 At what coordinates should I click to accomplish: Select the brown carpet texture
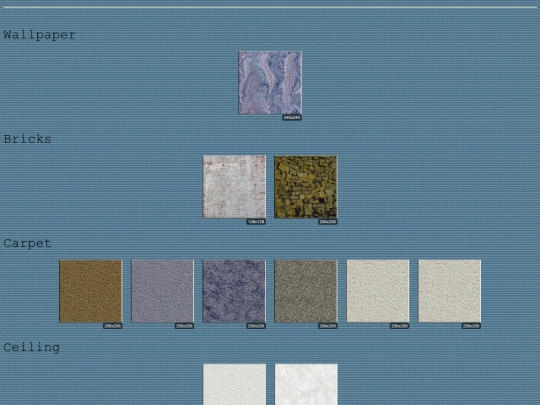tap(91, 291)
